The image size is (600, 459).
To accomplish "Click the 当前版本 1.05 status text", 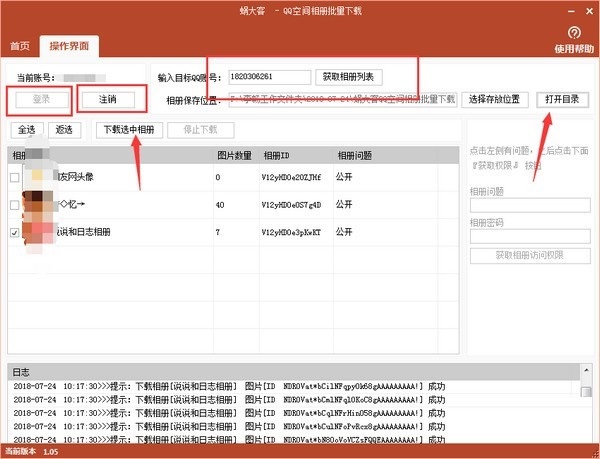I will coord(31,452).
